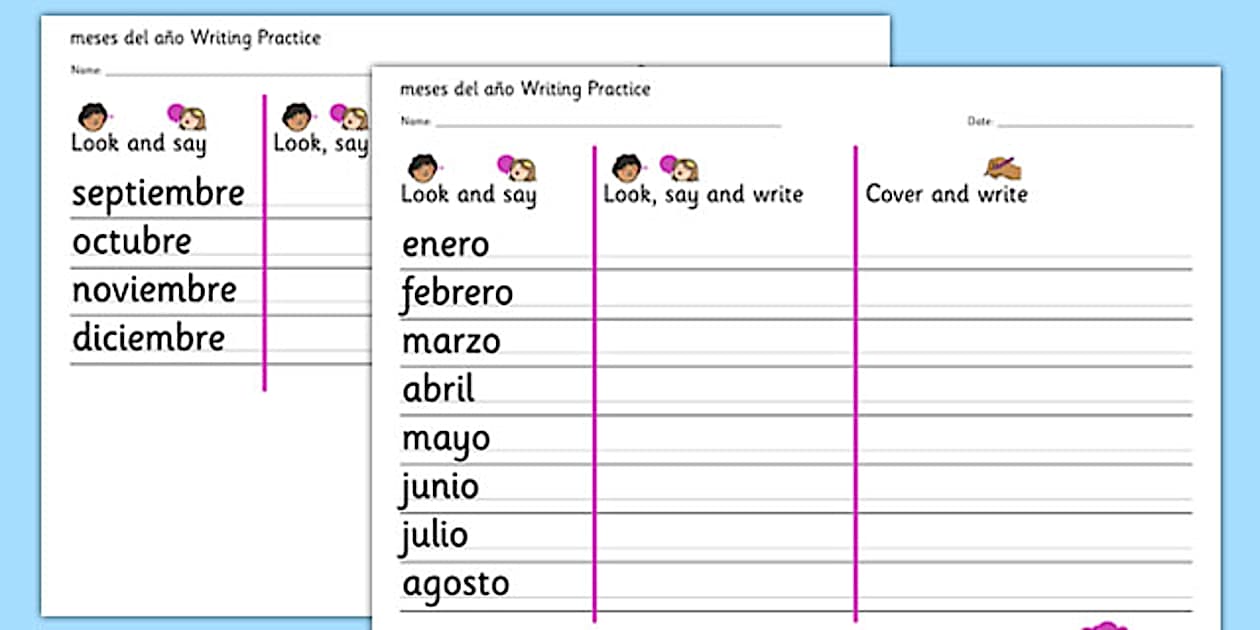This screenshot has height=630, width=1260.
Task: Select the Date field on the front worksheet
Action: 1094,122
